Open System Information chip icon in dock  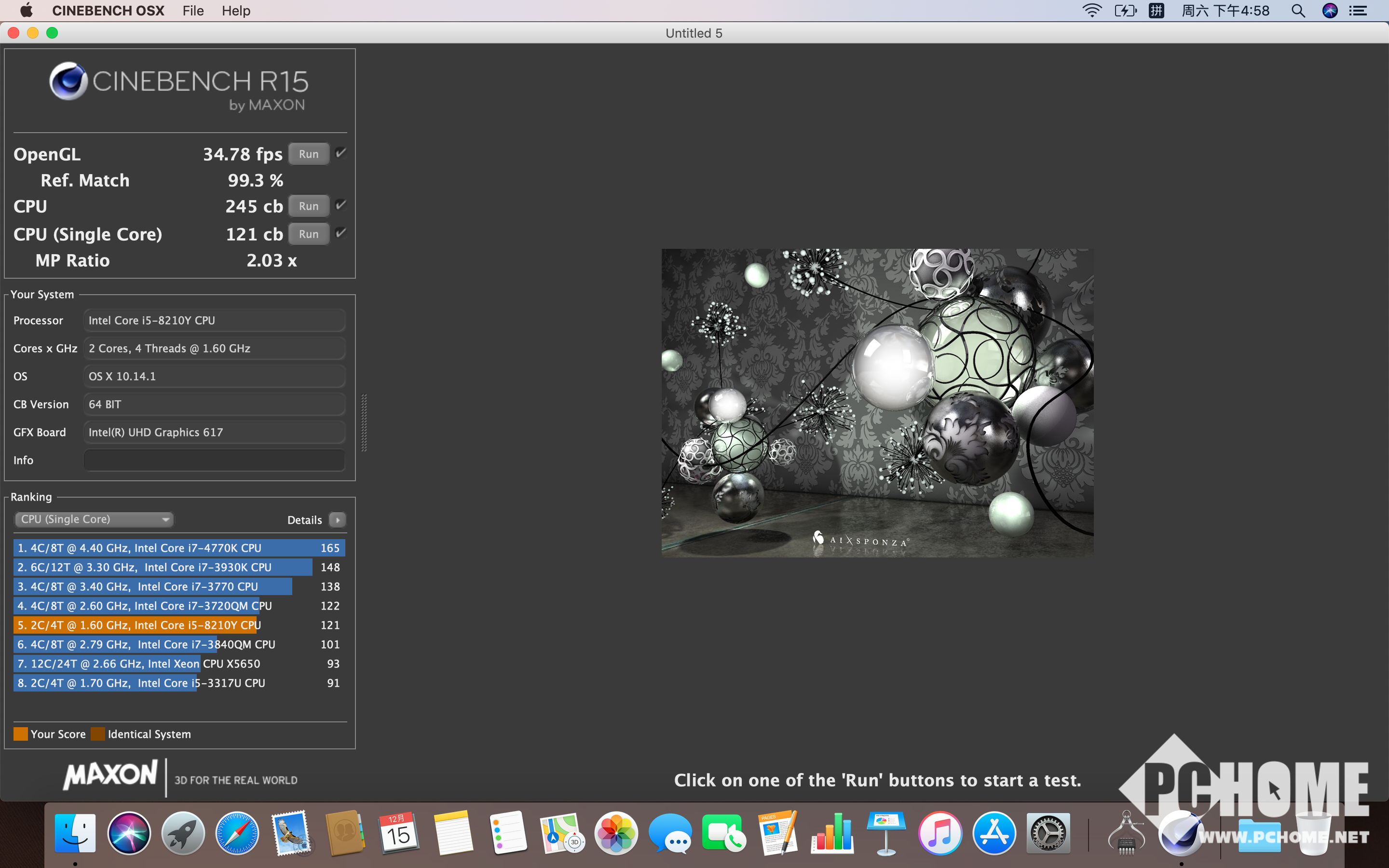click(x=1126, y=833)
